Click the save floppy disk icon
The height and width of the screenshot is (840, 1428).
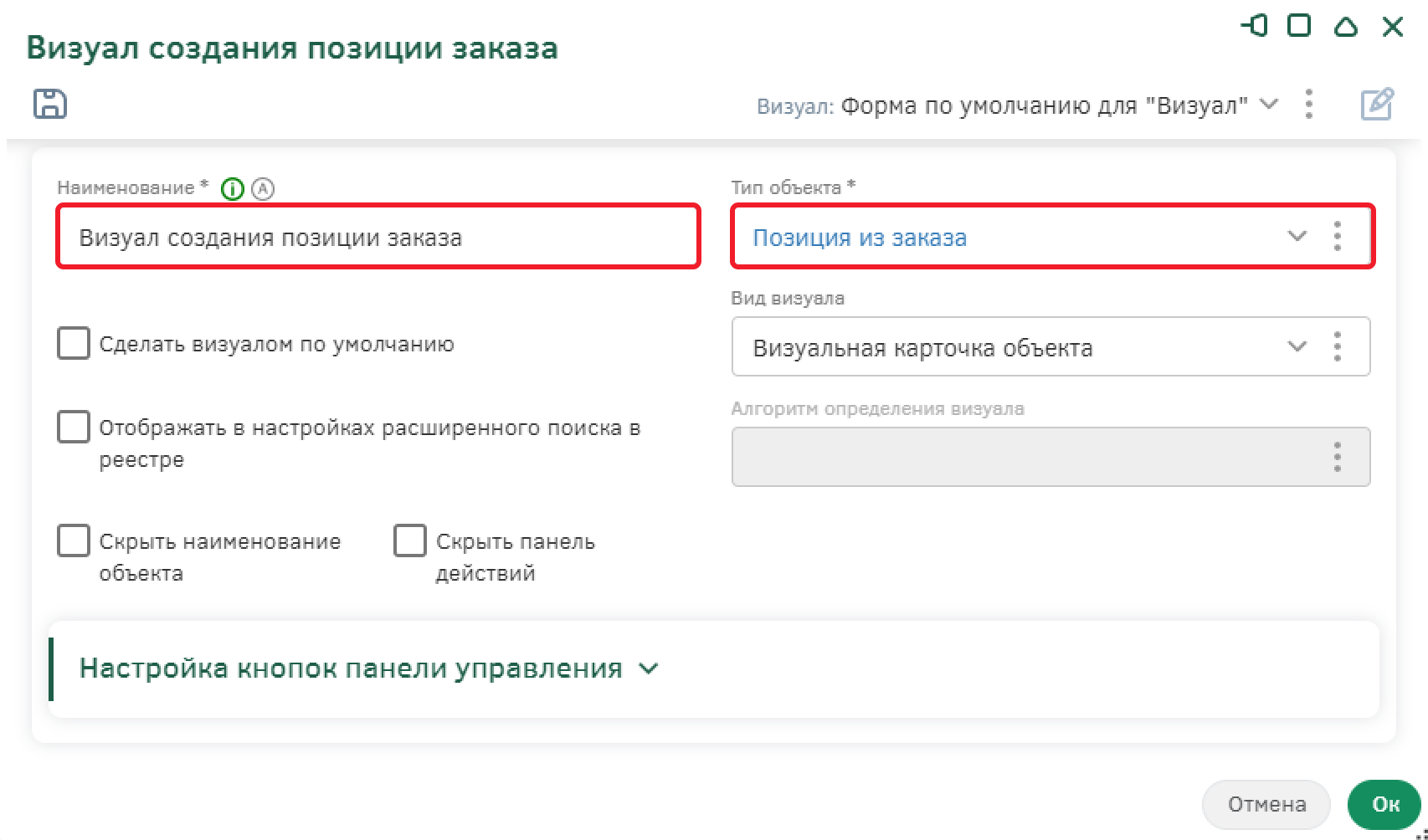(50, 104)
